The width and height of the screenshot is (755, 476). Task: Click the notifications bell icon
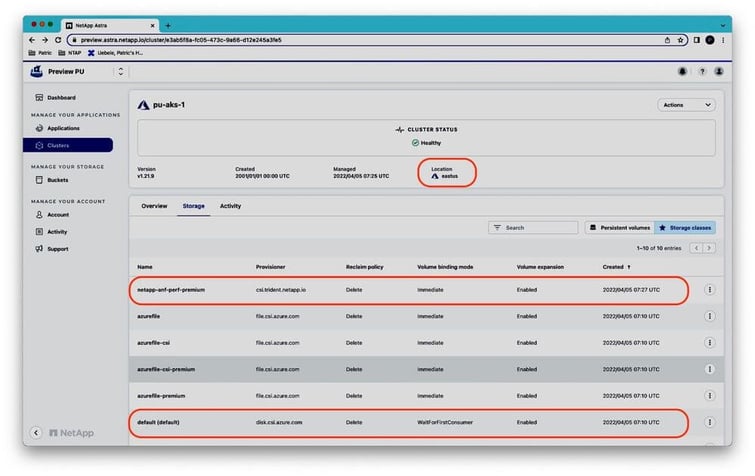683,72
